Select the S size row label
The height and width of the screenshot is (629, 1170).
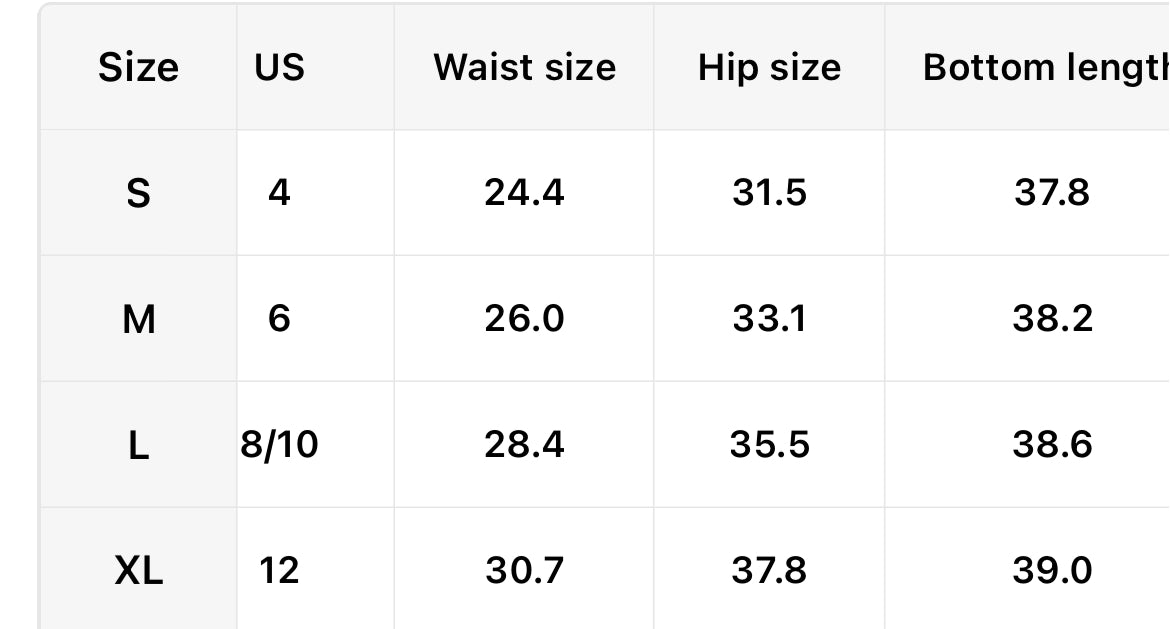point(138,192)
